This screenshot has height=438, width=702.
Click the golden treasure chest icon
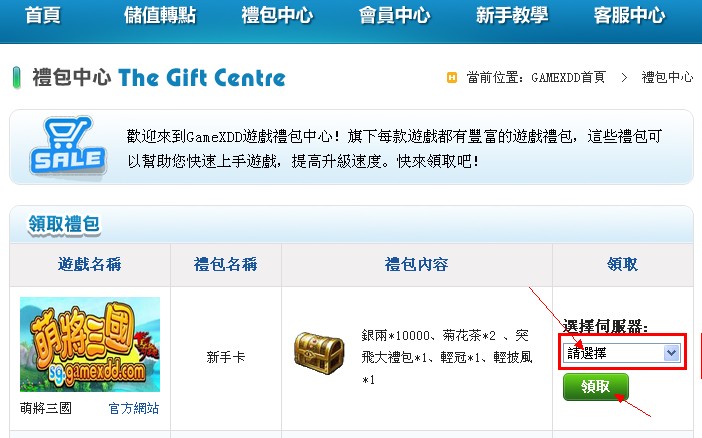(x=319, y=356)
